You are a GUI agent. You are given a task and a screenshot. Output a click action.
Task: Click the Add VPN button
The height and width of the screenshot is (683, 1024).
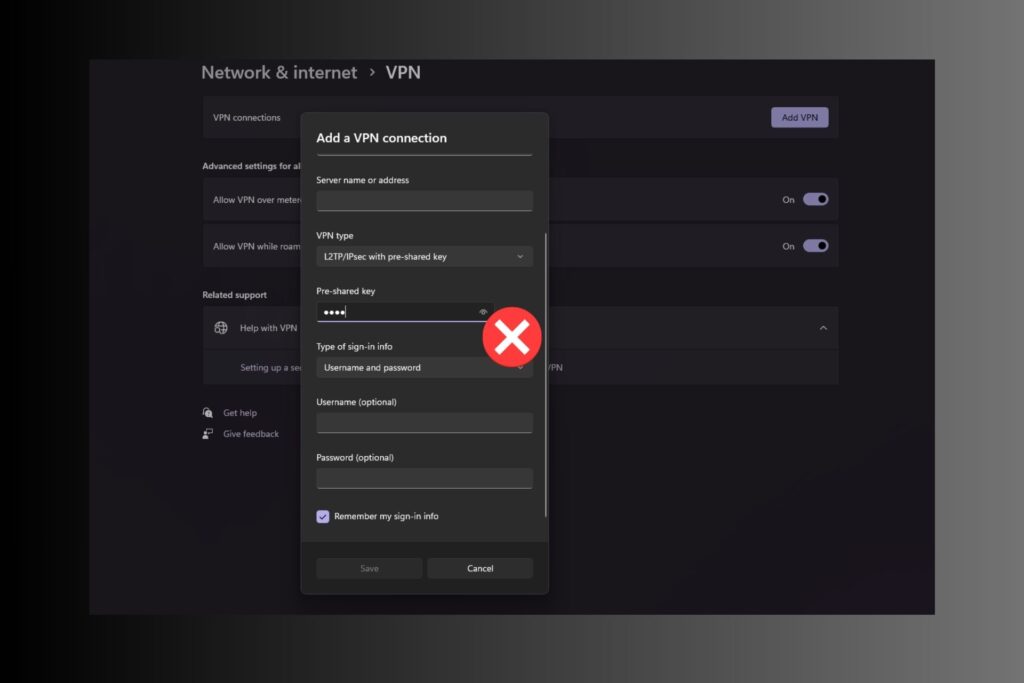point(799,117)
